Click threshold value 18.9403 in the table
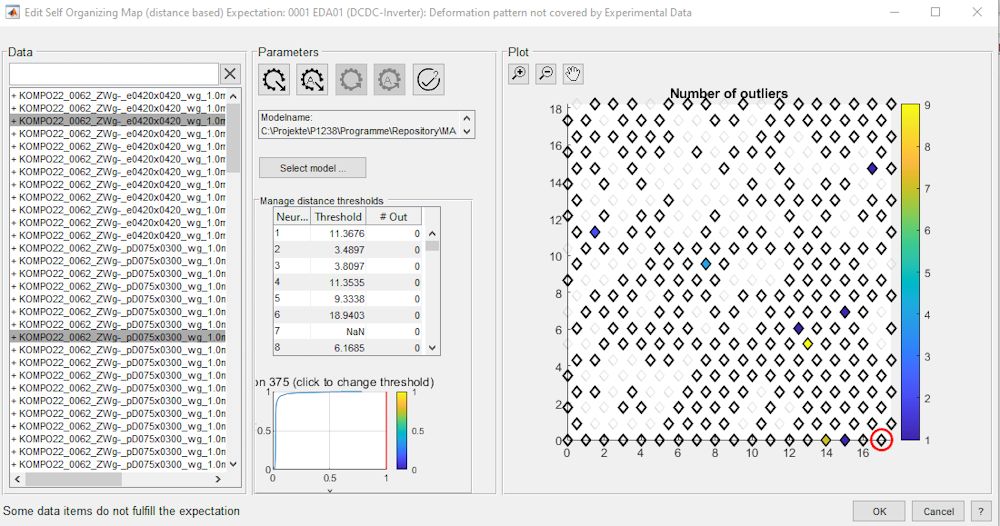The height and width of the screenshot is (526, 1000). [338, 314]
